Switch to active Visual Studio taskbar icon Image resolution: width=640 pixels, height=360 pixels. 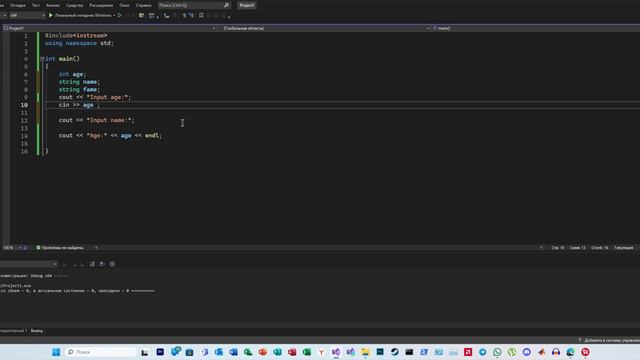[x=336, y=352]
